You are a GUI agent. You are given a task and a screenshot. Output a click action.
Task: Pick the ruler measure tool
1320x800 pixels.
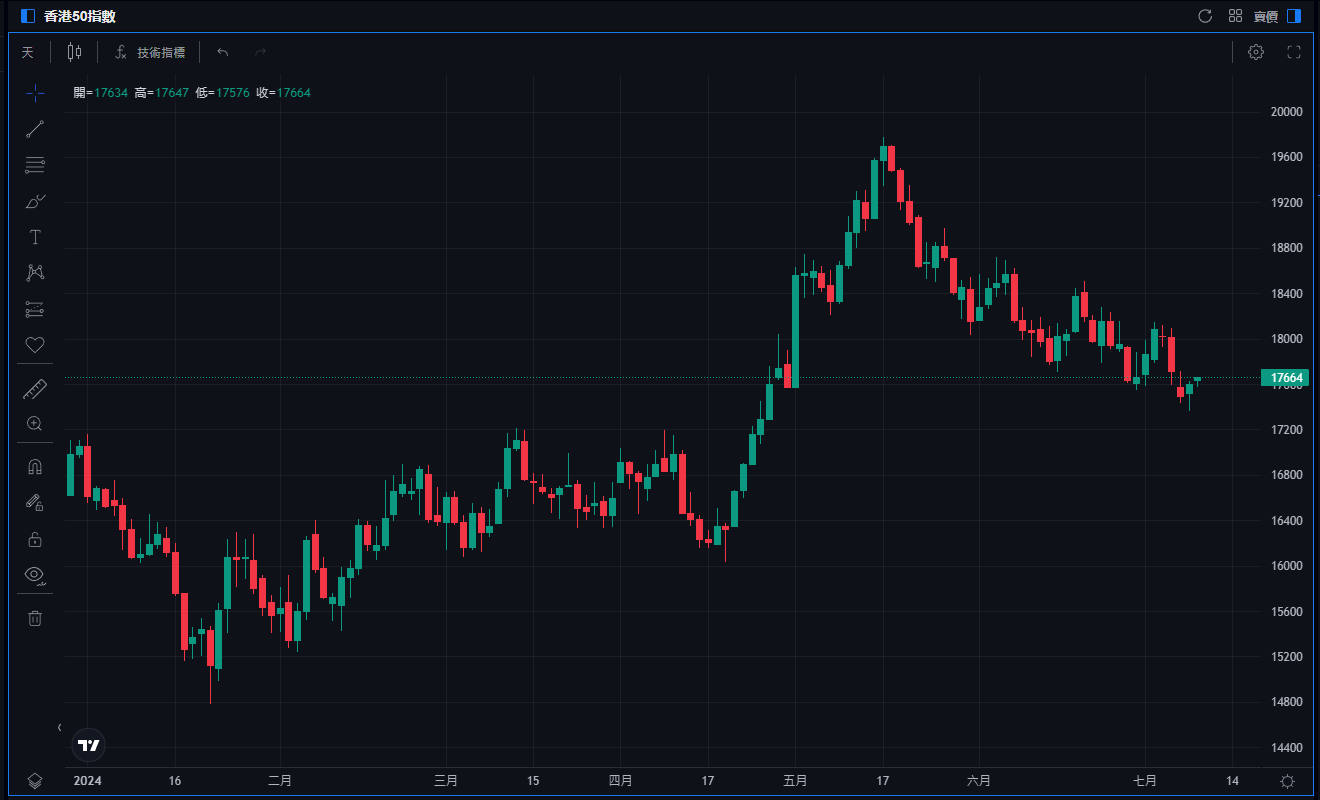point(35,388)
